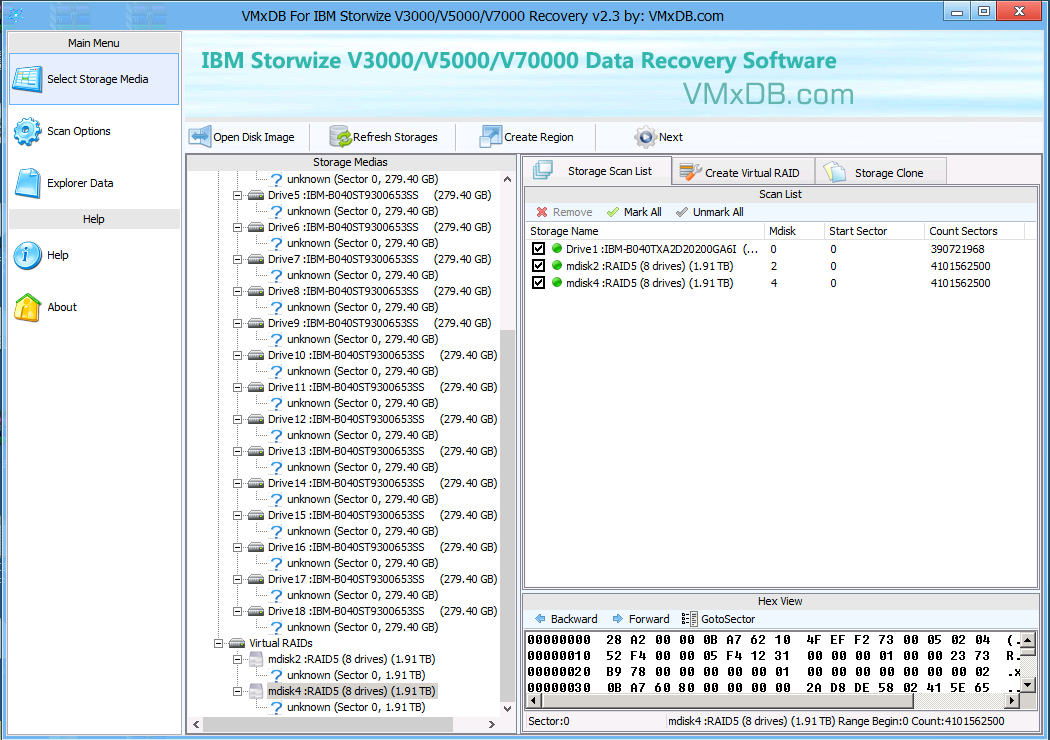This screenshot has width=1050, height=740.
Task: Click the Open Disk Image button label
Action: pyautogui.click(x=254, y=137)
